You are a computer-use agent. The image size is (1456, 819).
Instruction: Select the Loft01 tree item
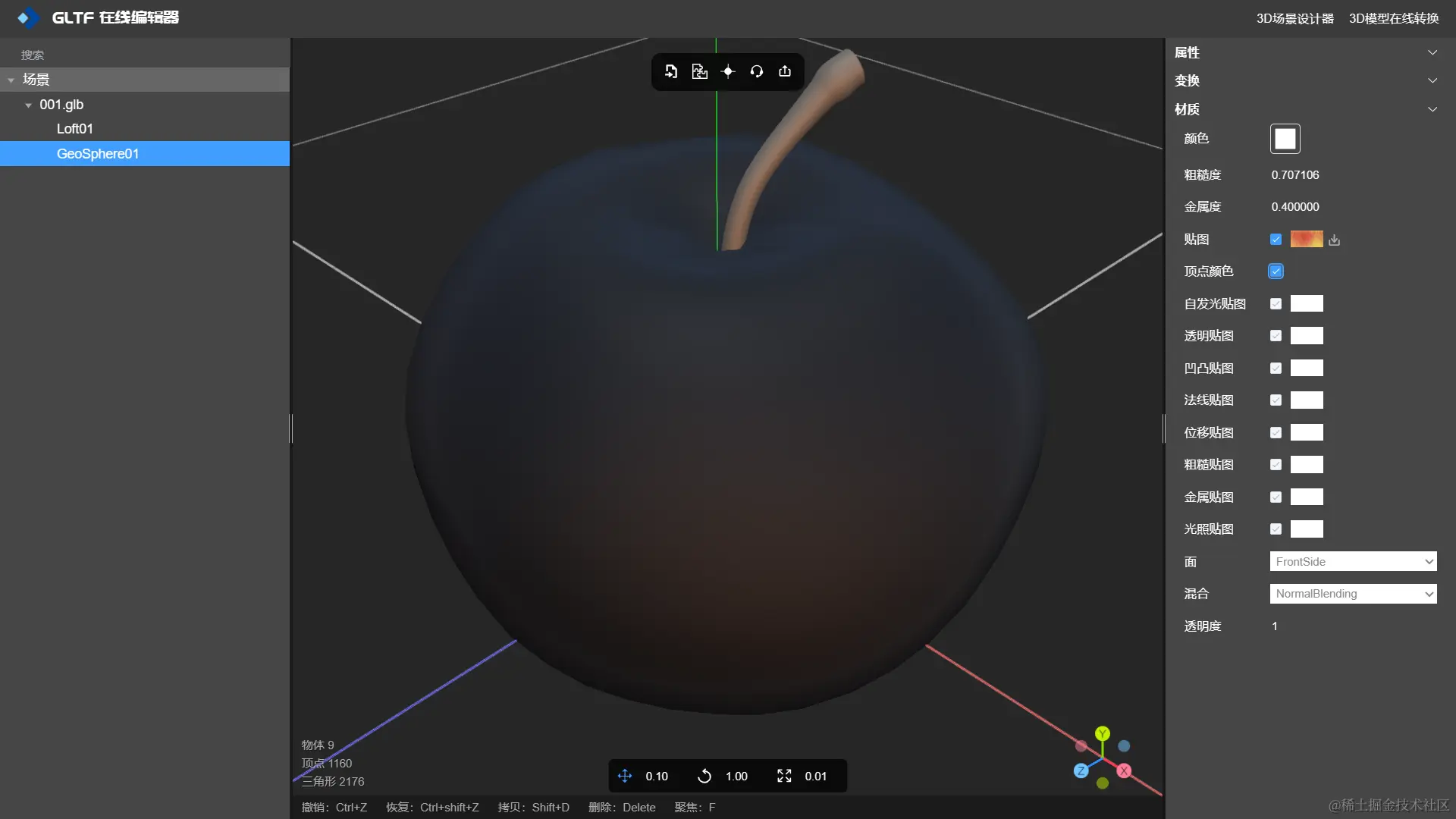tap(75, 129)
